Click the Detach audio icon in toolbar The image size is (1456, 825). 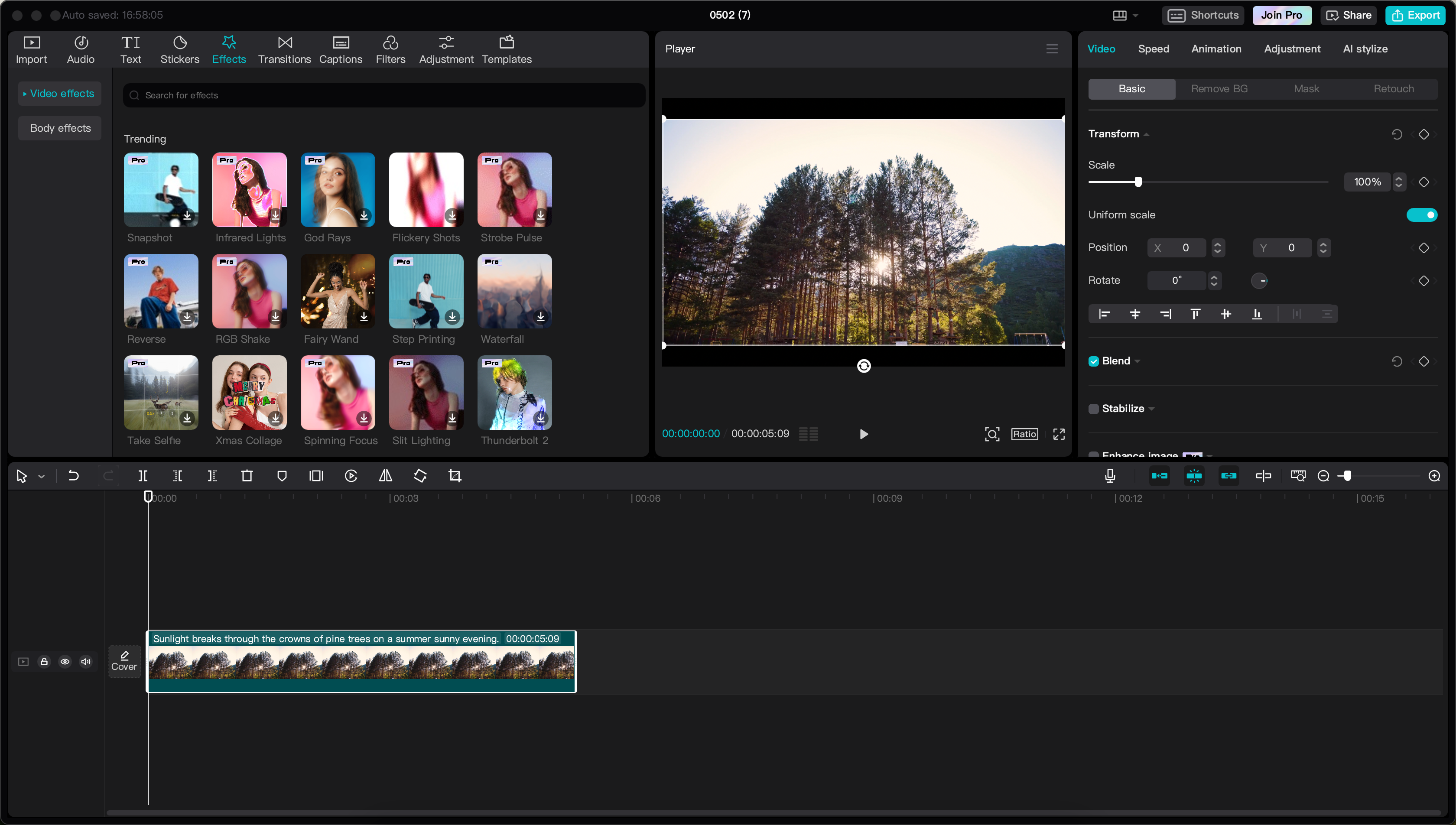pos(1160,475)
